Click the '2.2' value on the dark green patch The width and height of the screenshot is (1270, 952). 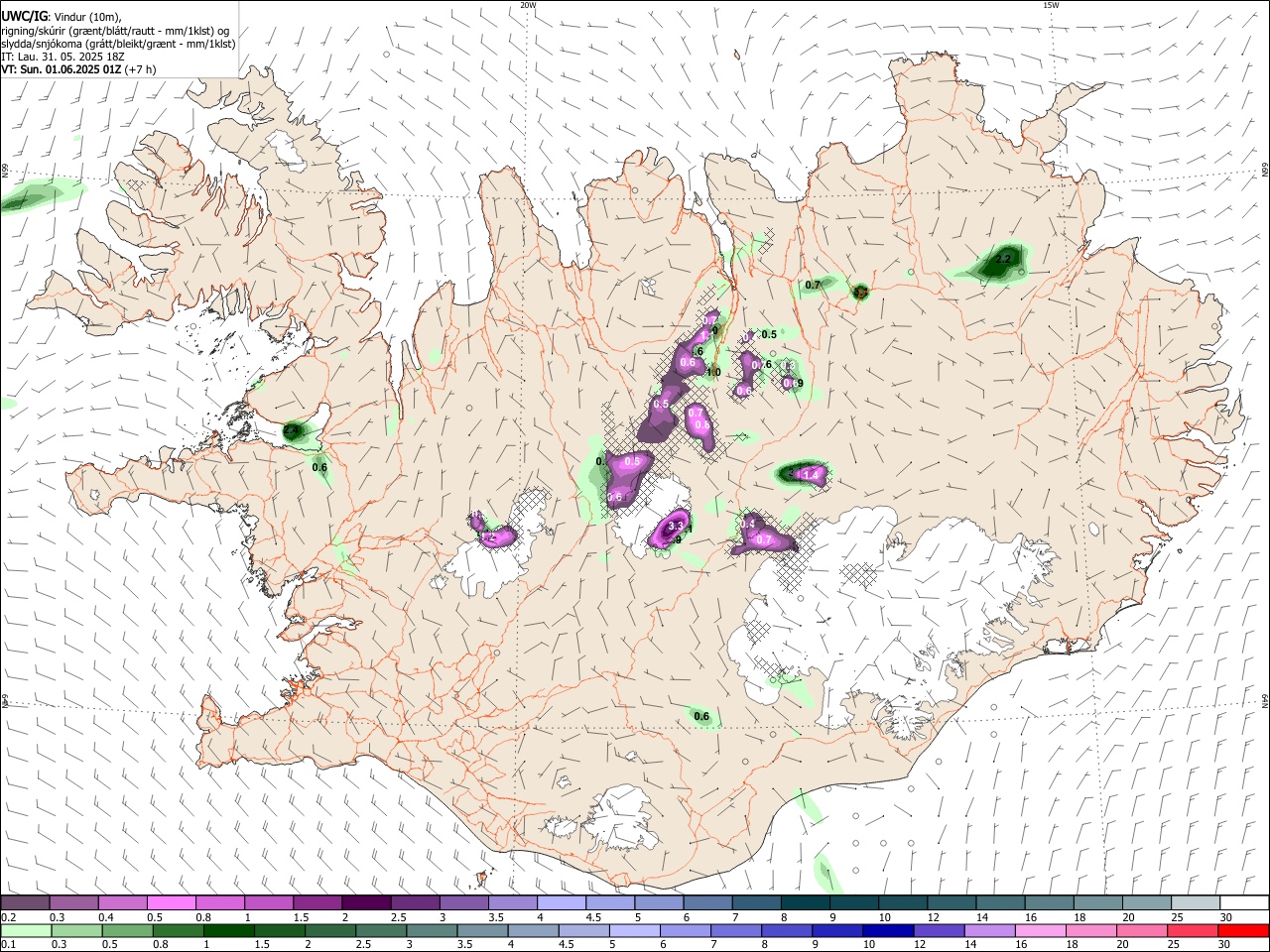(1003, 259)
